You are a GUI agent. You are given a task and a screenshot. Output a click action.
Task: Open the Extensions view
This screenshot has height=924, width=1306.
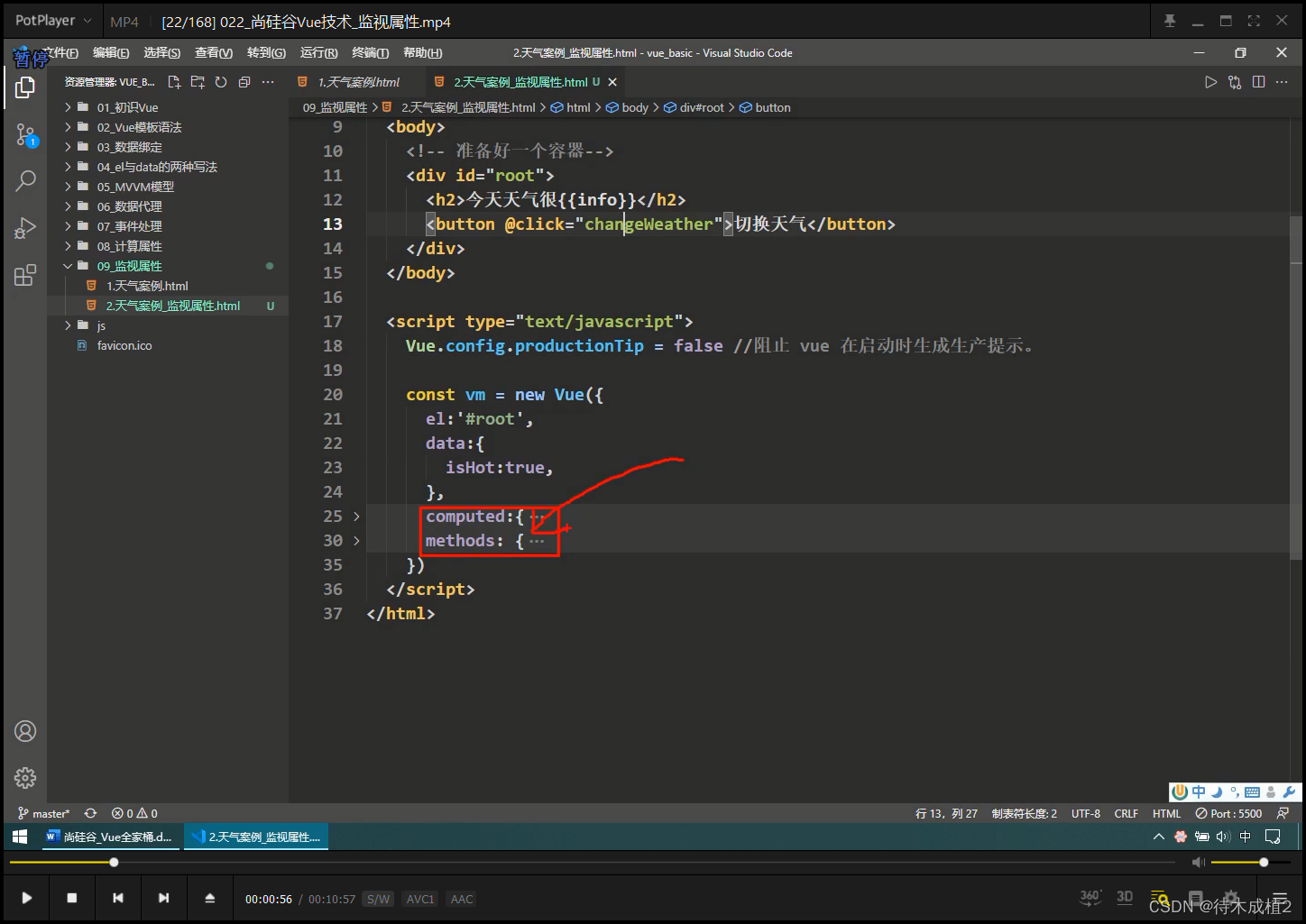tap(25, 275)
